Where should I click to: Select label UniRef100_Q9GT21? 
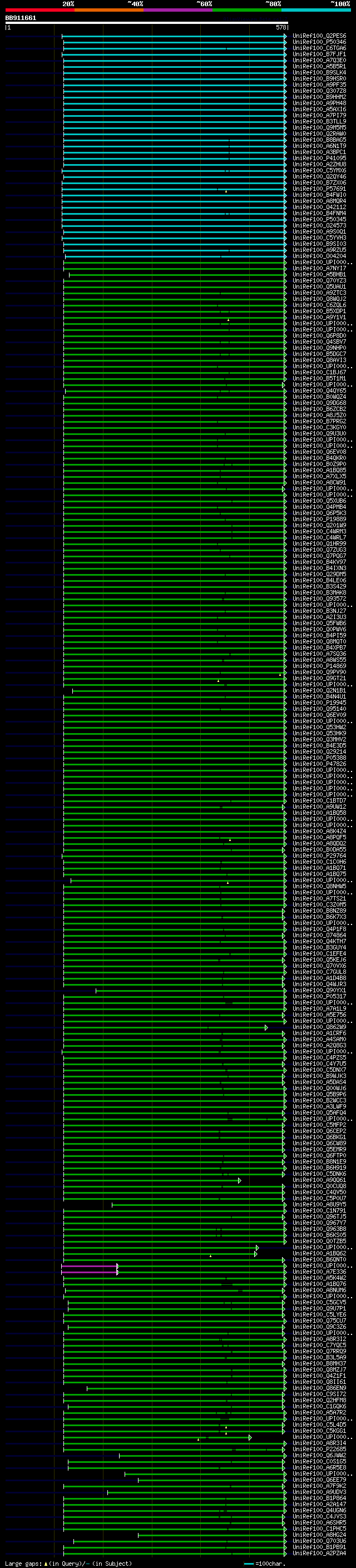[319, 678]
